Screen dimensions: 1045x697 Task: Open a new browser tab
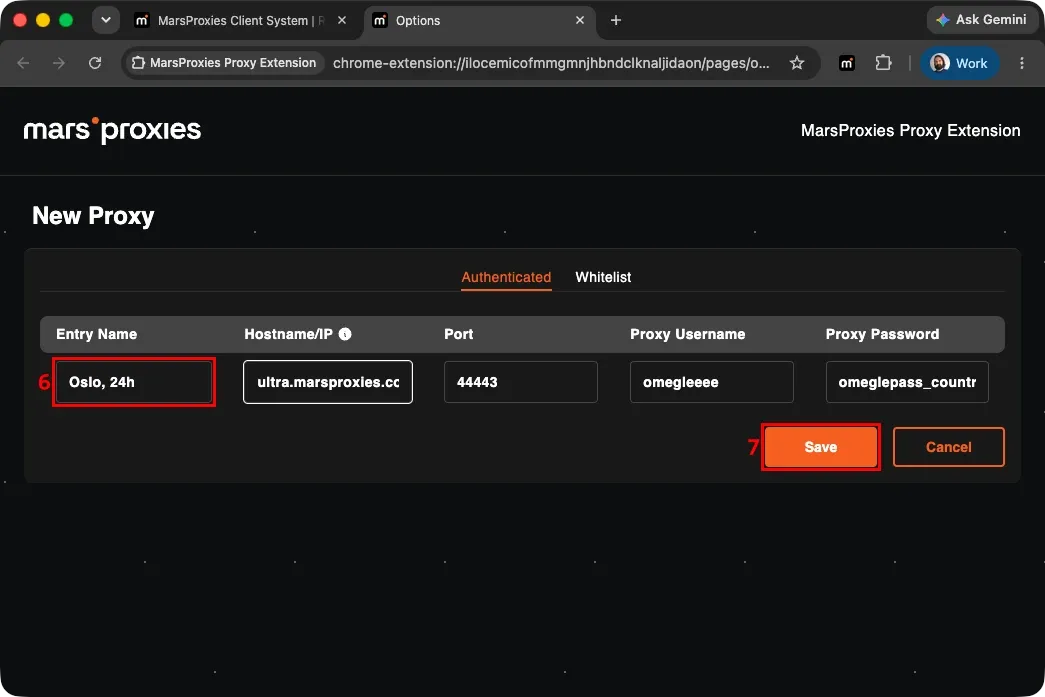[x=616, y=21]
